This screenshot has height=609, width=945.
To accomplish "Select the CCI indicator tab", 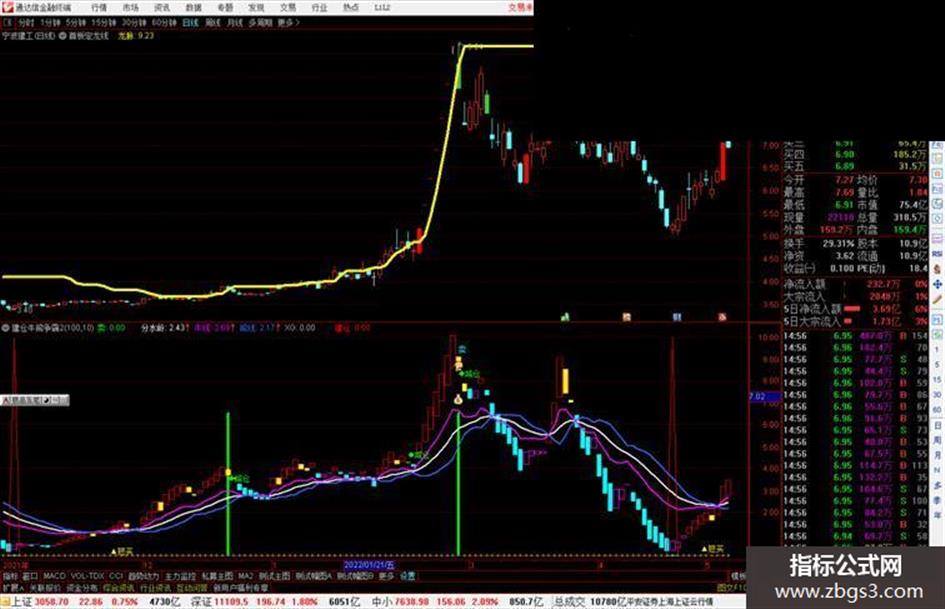I will tap(116, 576).
